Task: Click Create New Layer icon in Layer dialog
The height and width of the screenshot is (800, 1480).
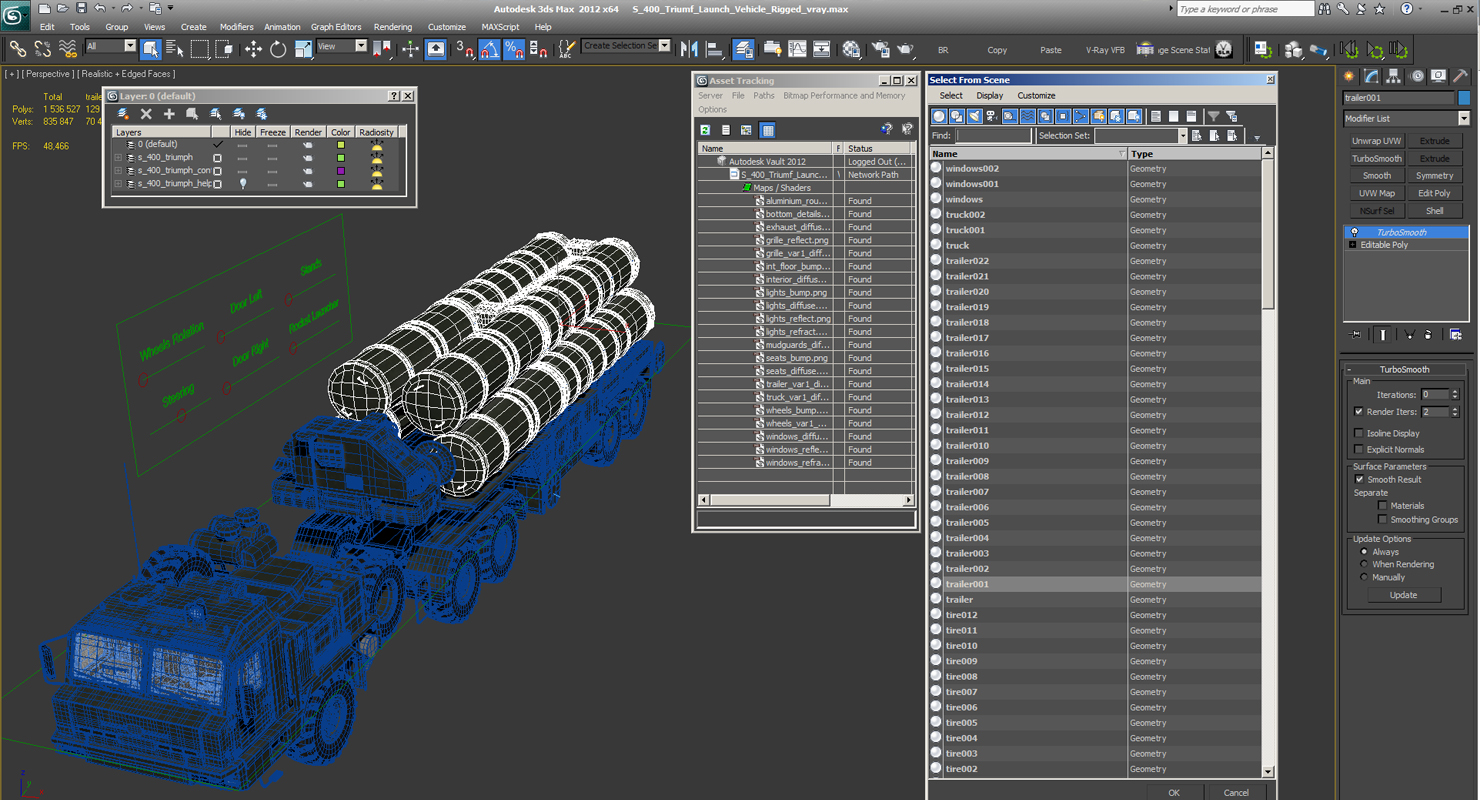Action: coord(123,114)
